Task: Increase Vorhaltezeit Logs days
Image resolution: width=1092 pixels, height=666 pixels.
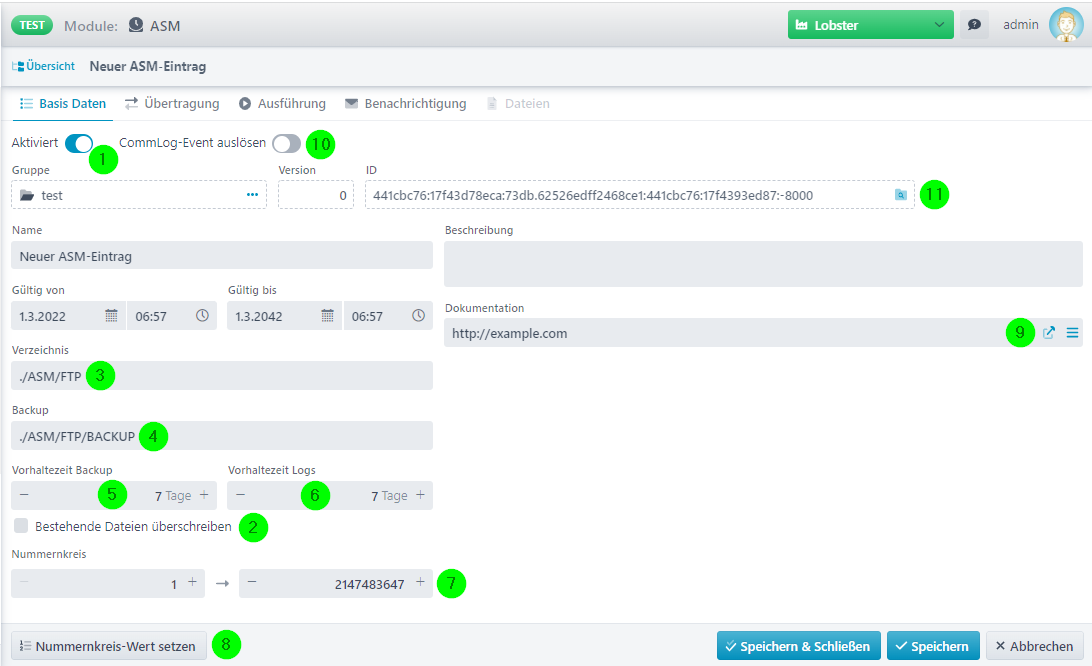Action: tap(421, 495)
